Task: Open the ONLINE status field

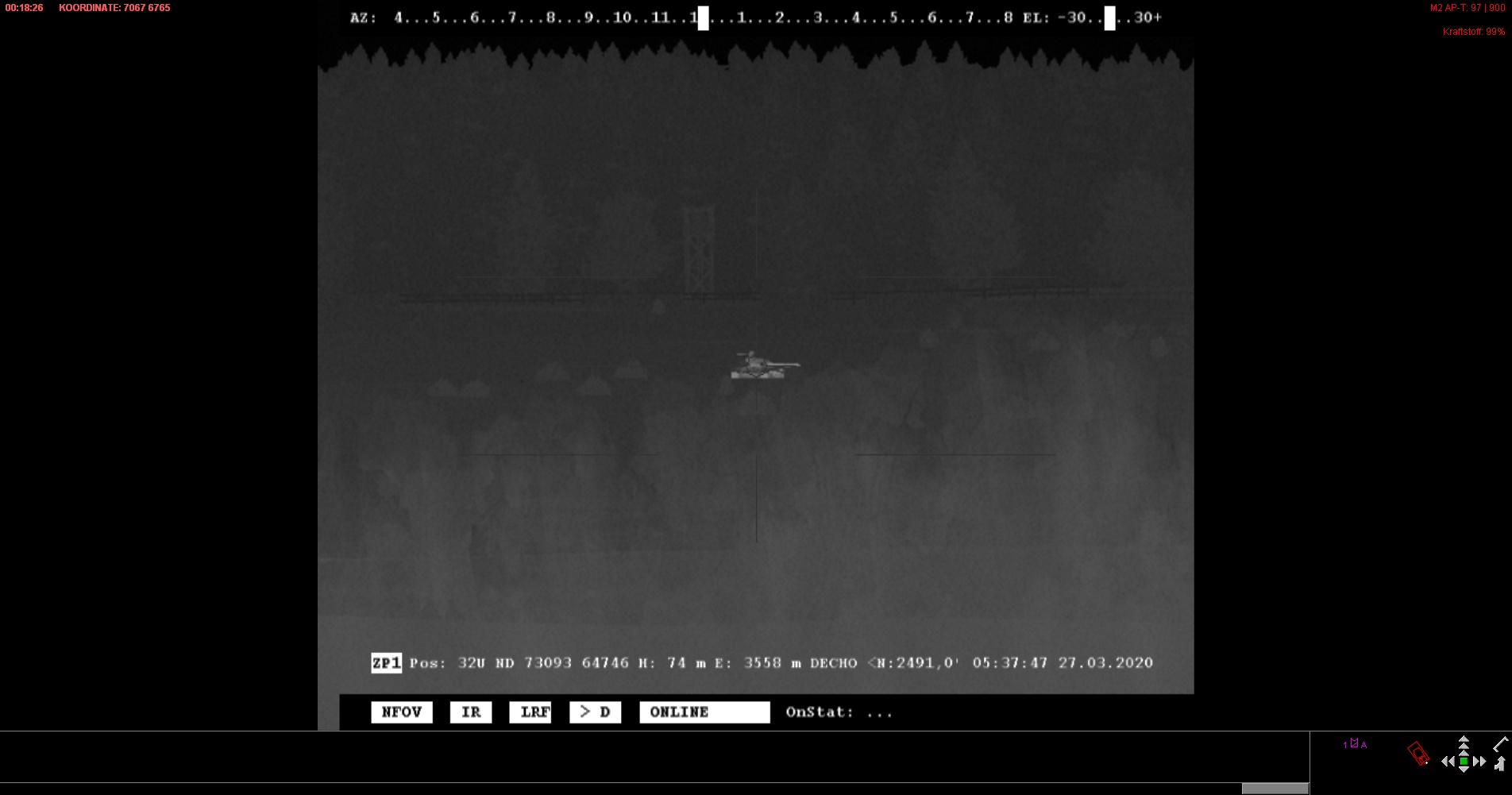Action: point(704,712)
